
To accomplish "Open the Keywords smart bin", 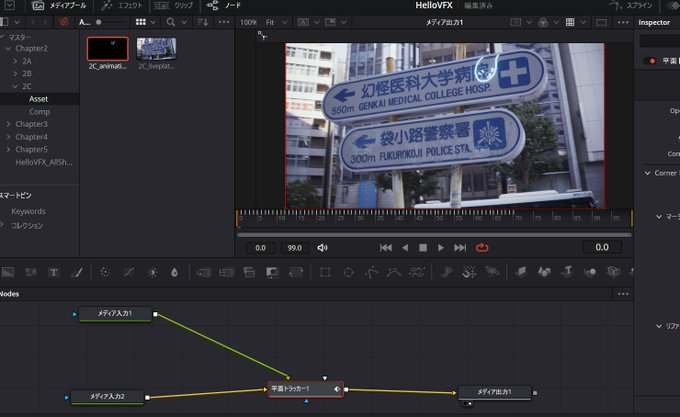I will click(28, 211).
